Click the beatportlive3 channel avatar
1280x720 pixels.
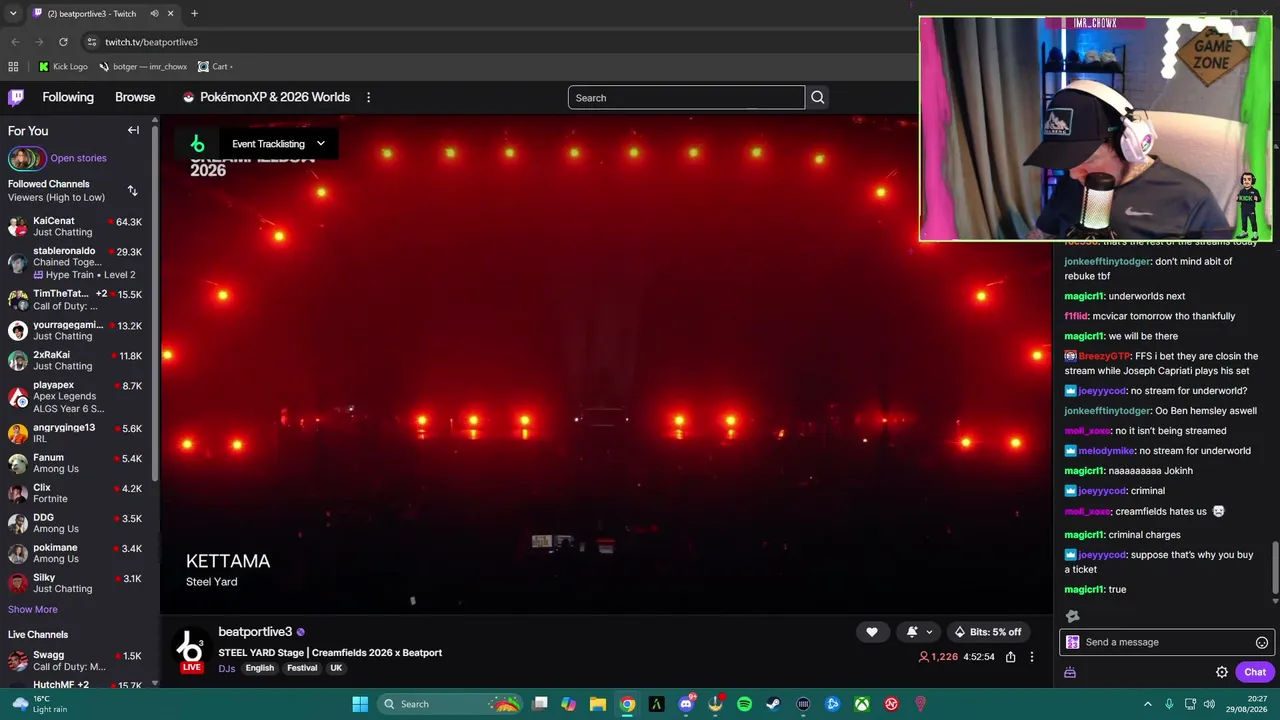pyautogui.click(x=190, y=648)
